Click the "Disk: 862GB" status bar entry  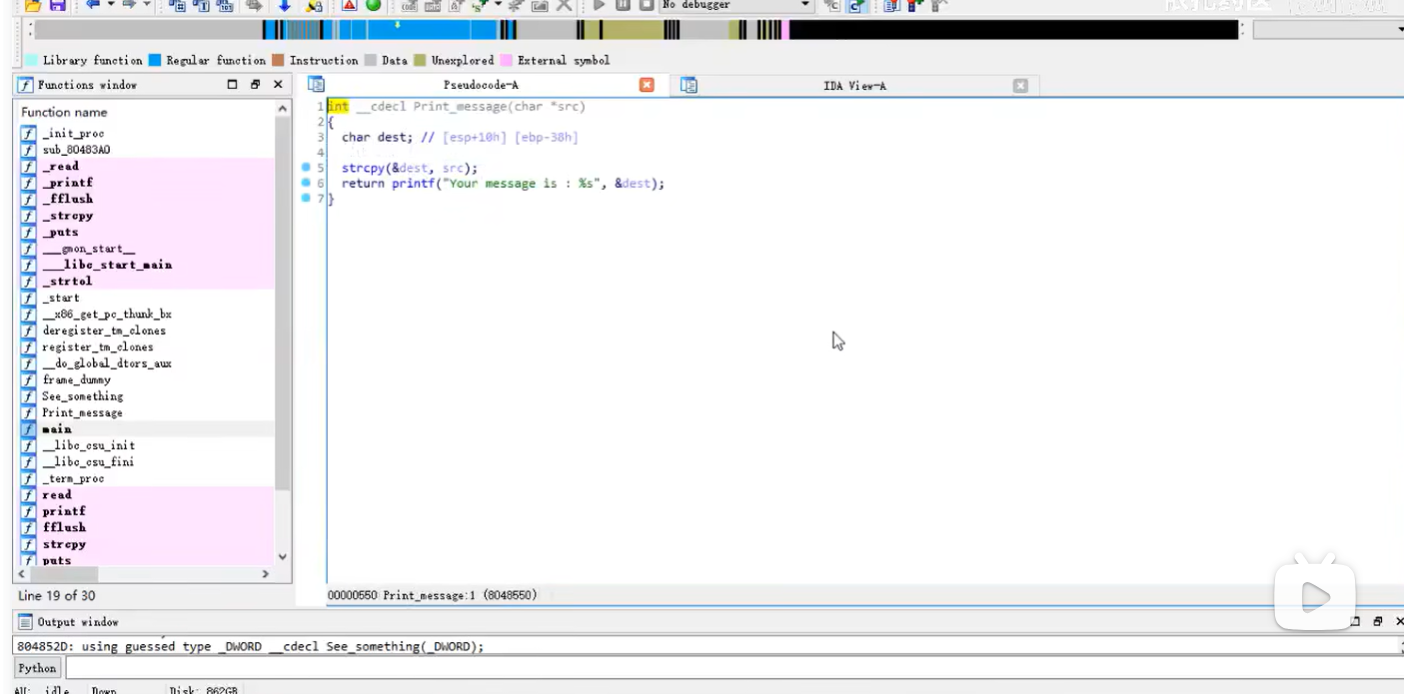tap(203, 690)
